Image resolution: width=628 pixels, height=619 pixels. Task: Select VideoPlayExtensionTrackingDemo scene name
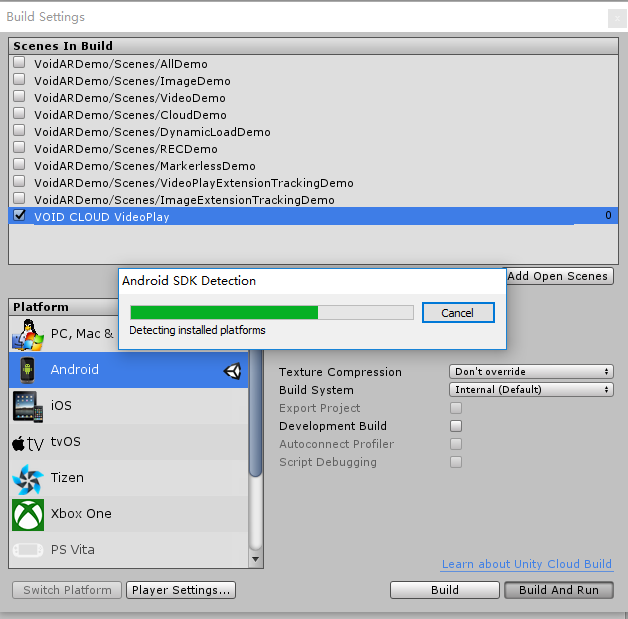point(194,183)
